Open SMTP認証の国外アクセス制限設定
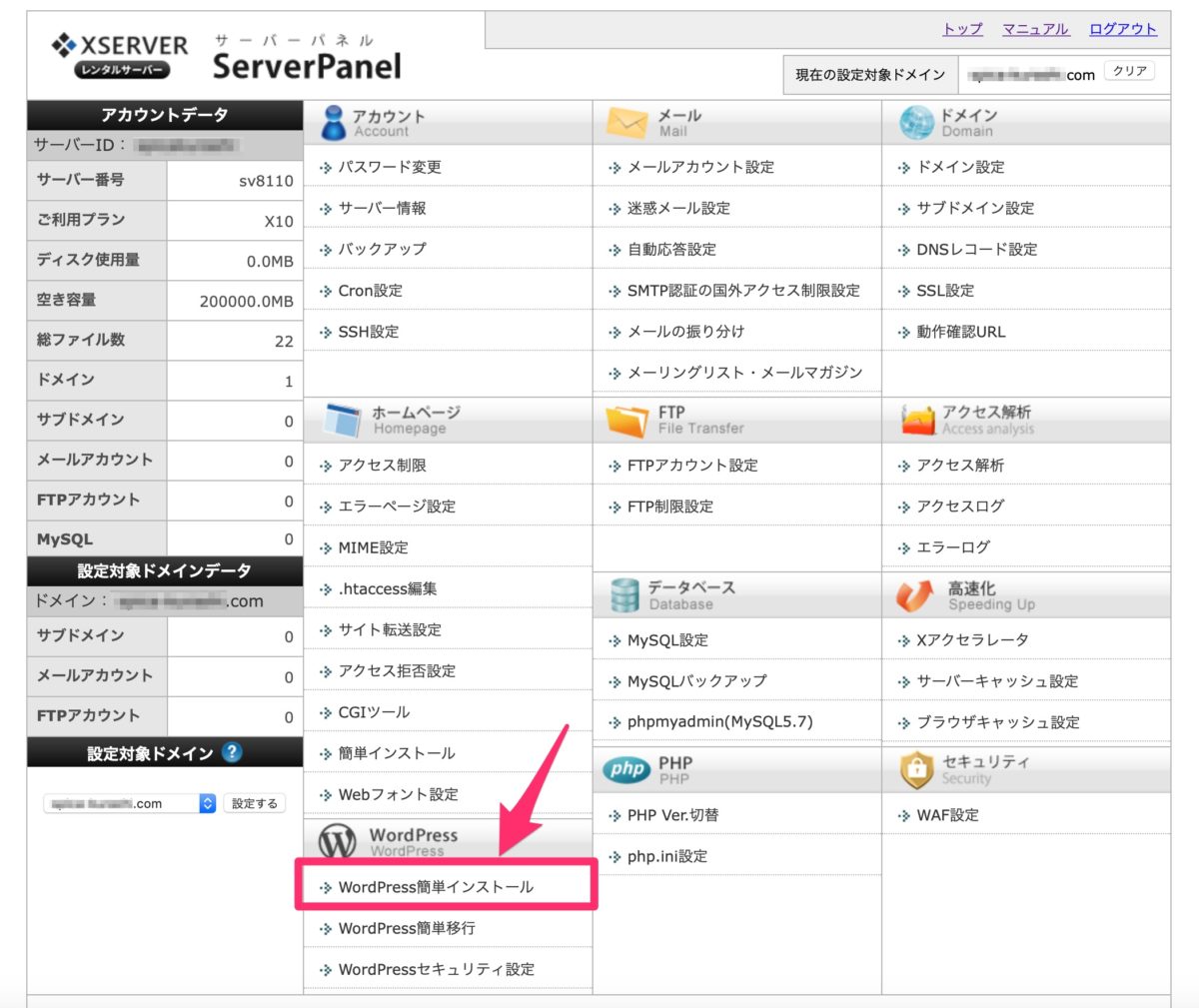 pyautogui.click(x=743, y=291)
